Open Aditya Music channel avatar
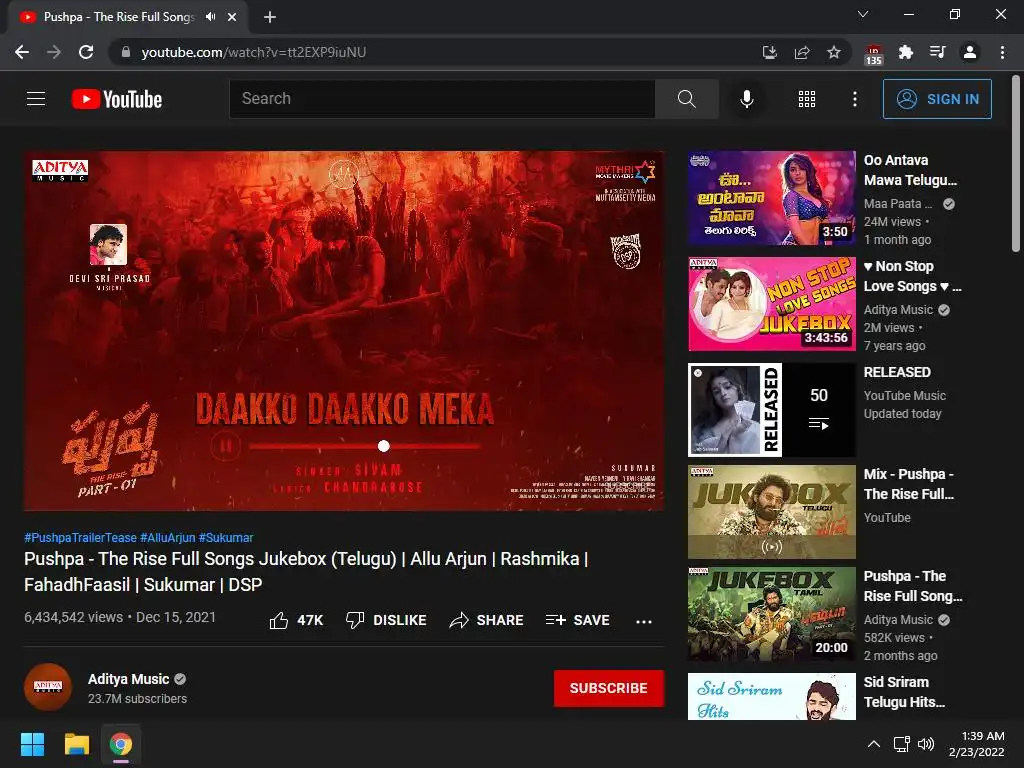The image size is (1024, 768). coord(48,687)
